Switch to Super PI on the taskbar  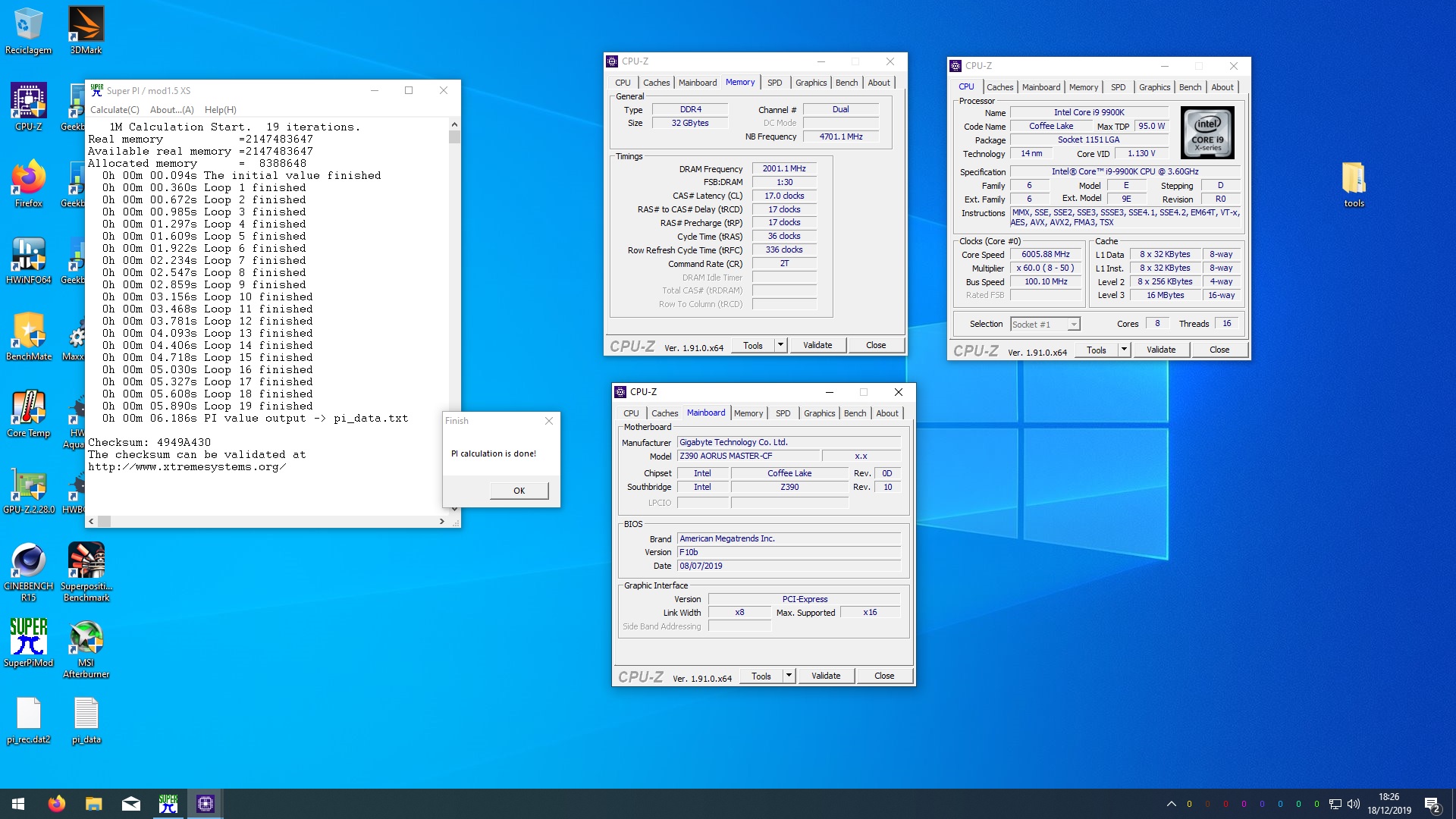click(168, 804)
